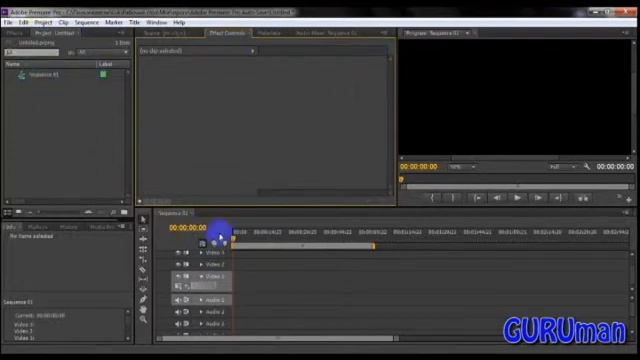640x360 pixels.
Task: Click the Find icon in Project panel
Action: 113,212
